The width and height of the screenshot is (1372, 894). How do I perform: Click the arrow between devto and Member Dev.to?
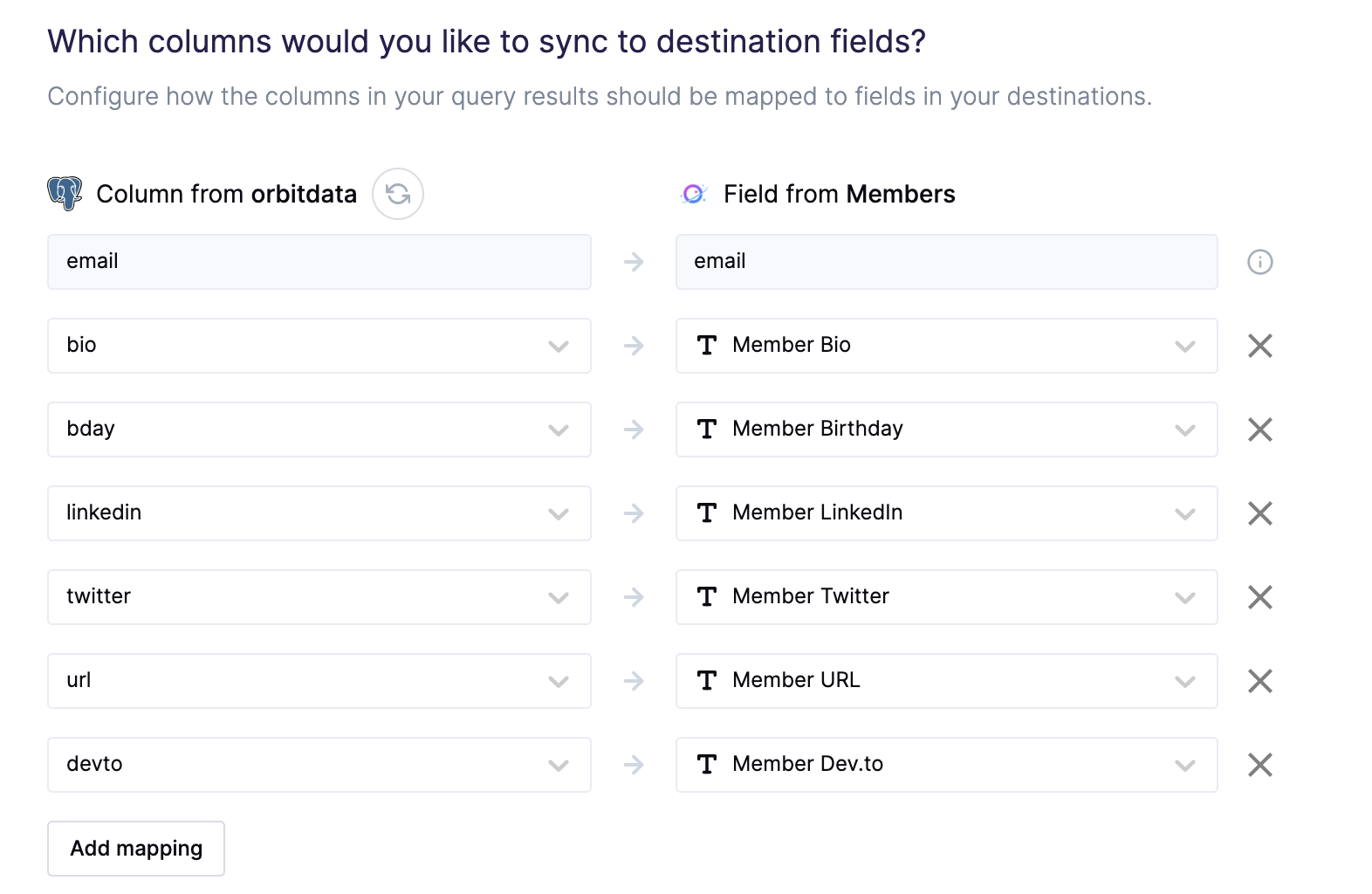point(634,765)
